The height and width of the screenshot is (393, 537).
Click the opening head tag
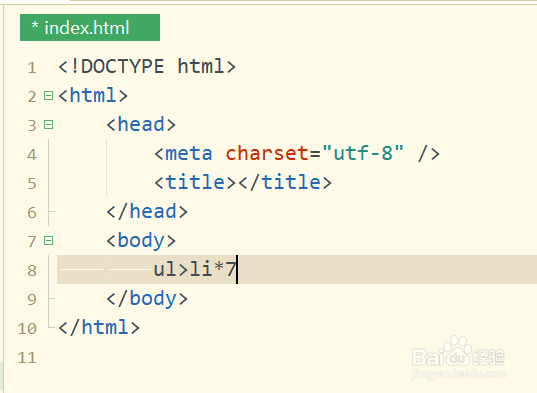click(x=141, y=124)
